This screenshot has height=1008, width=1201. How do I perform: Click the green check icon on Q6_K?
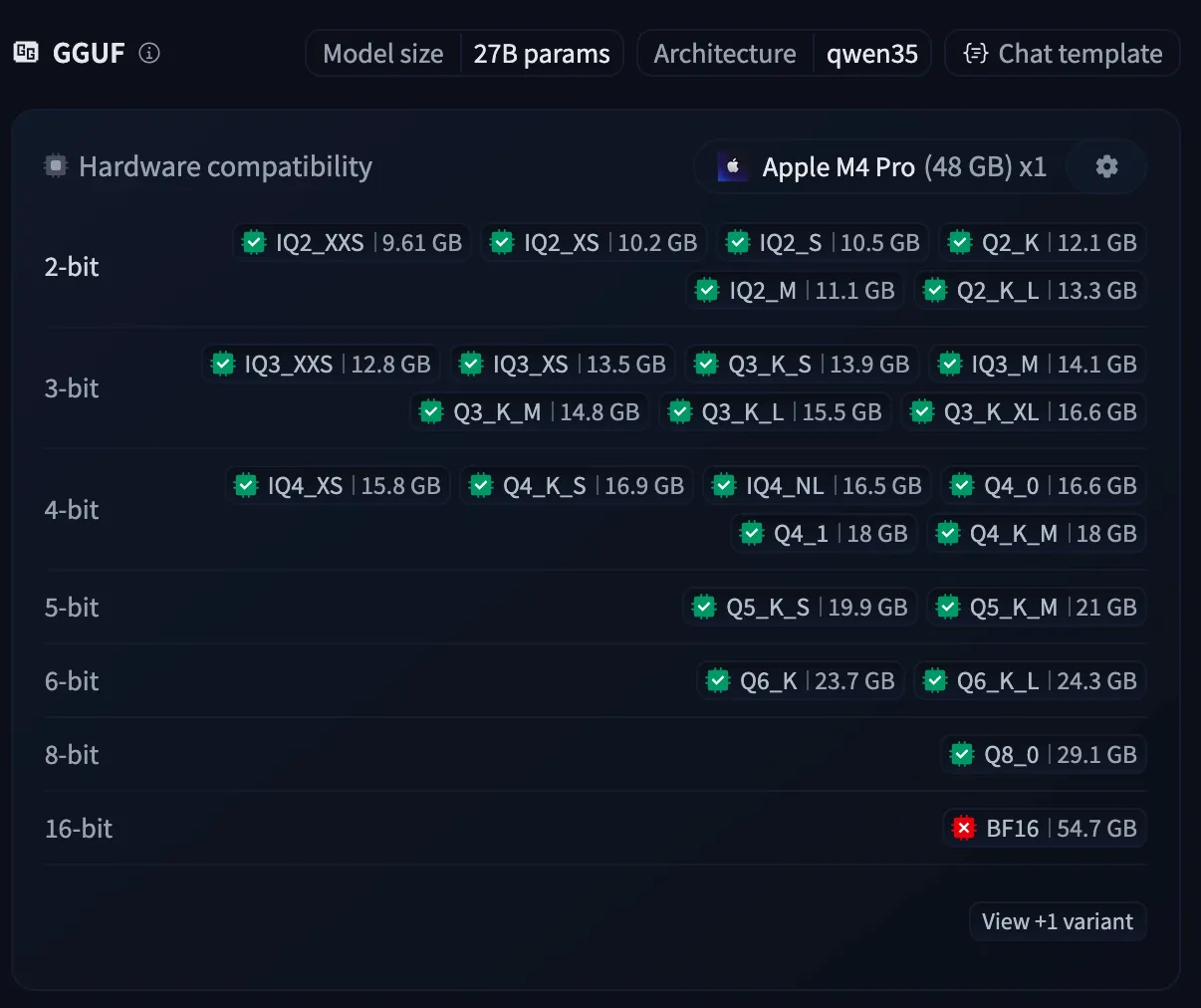(717, 680)
